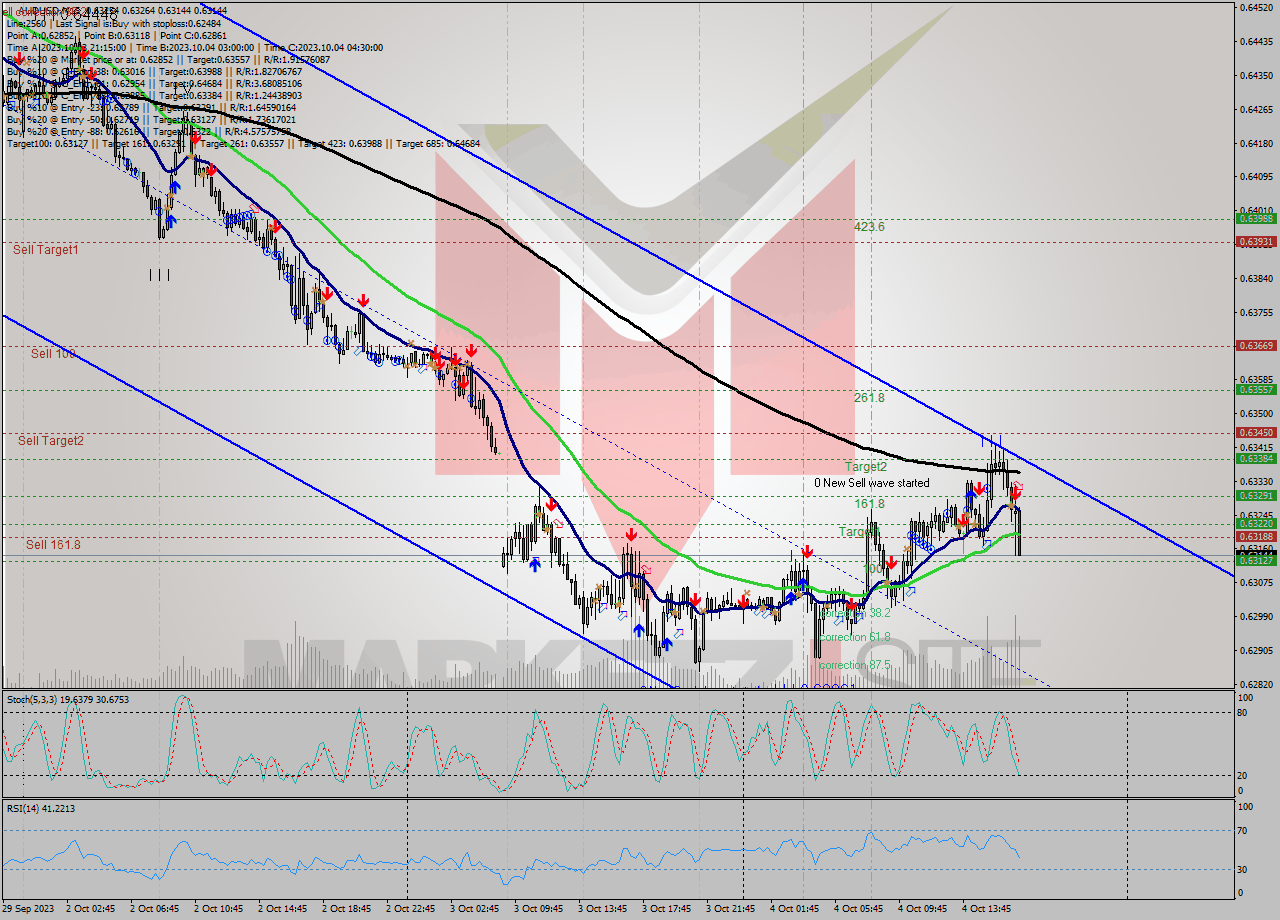
Task: Click the '4 Oct 09:45' time label
Action: tap(922, 909)
